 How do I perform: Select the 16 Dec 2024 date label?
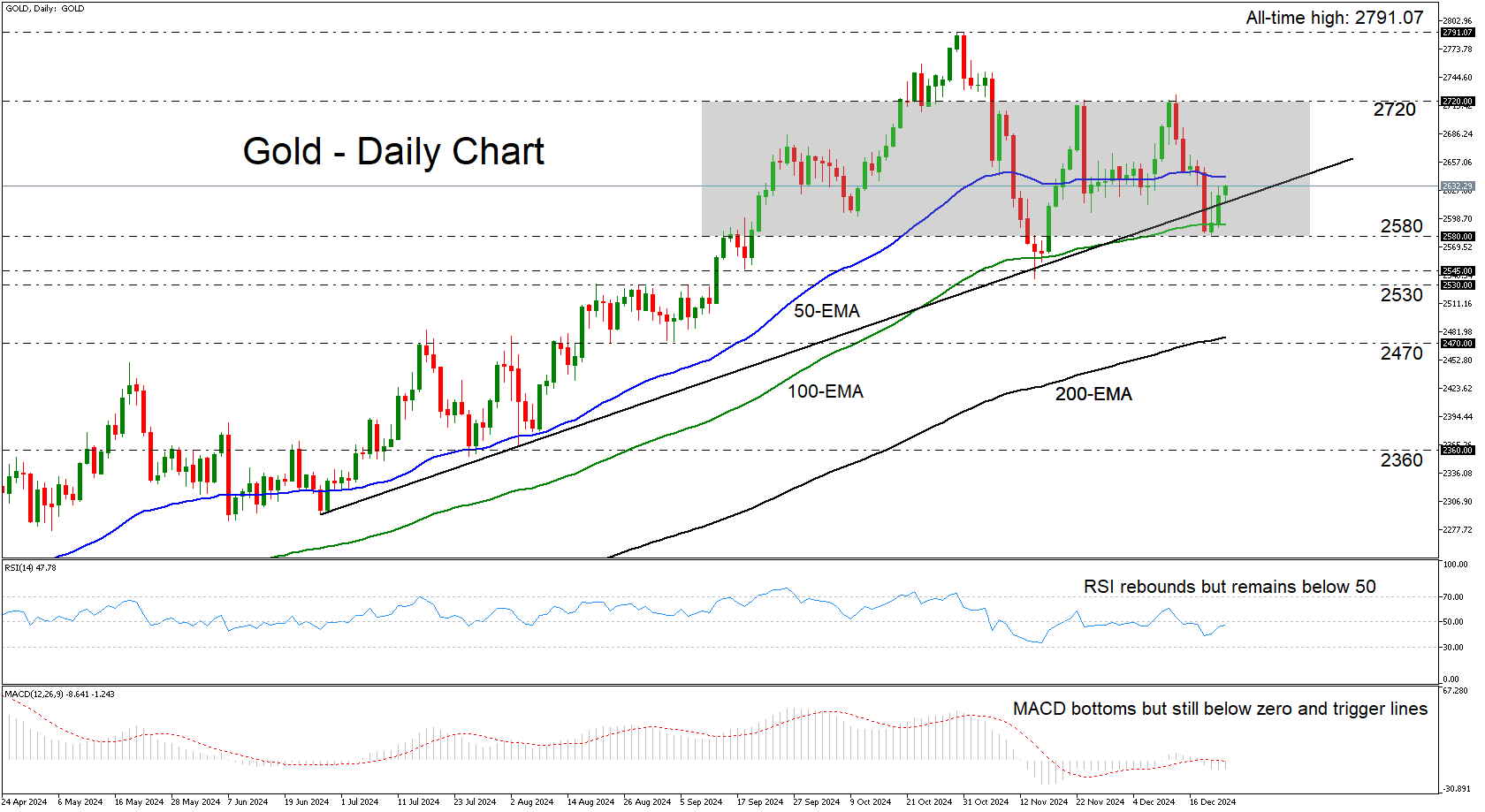point(1212,802)
